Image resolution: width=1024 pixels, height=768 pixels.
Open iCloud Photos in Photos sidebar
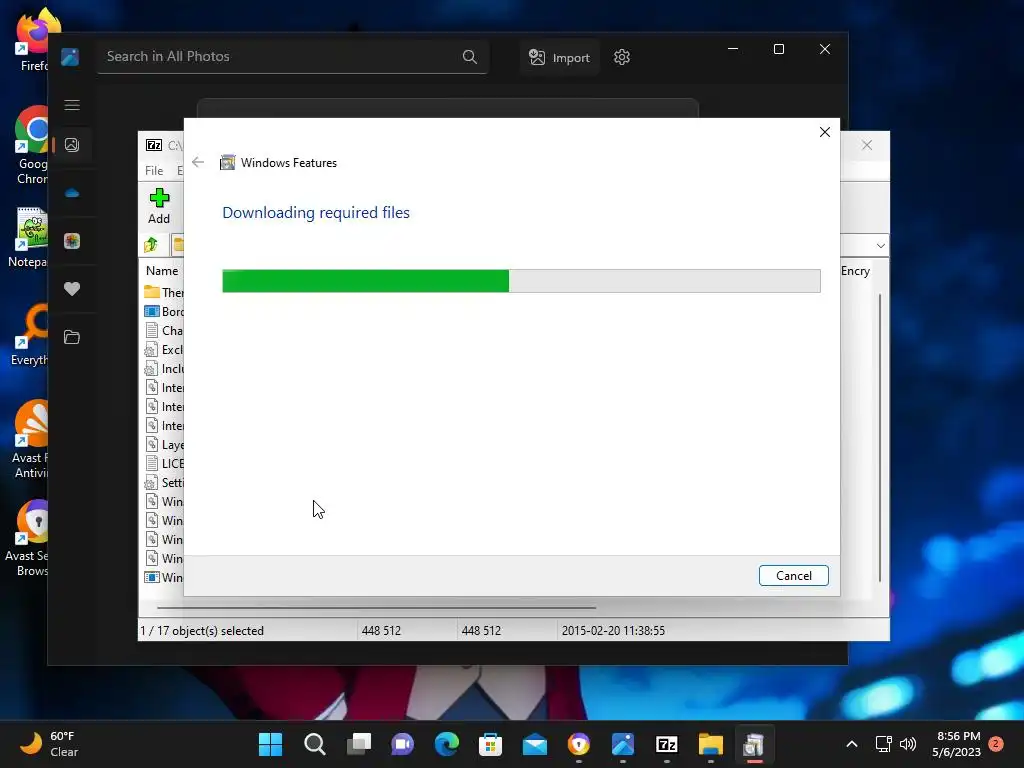72,241
